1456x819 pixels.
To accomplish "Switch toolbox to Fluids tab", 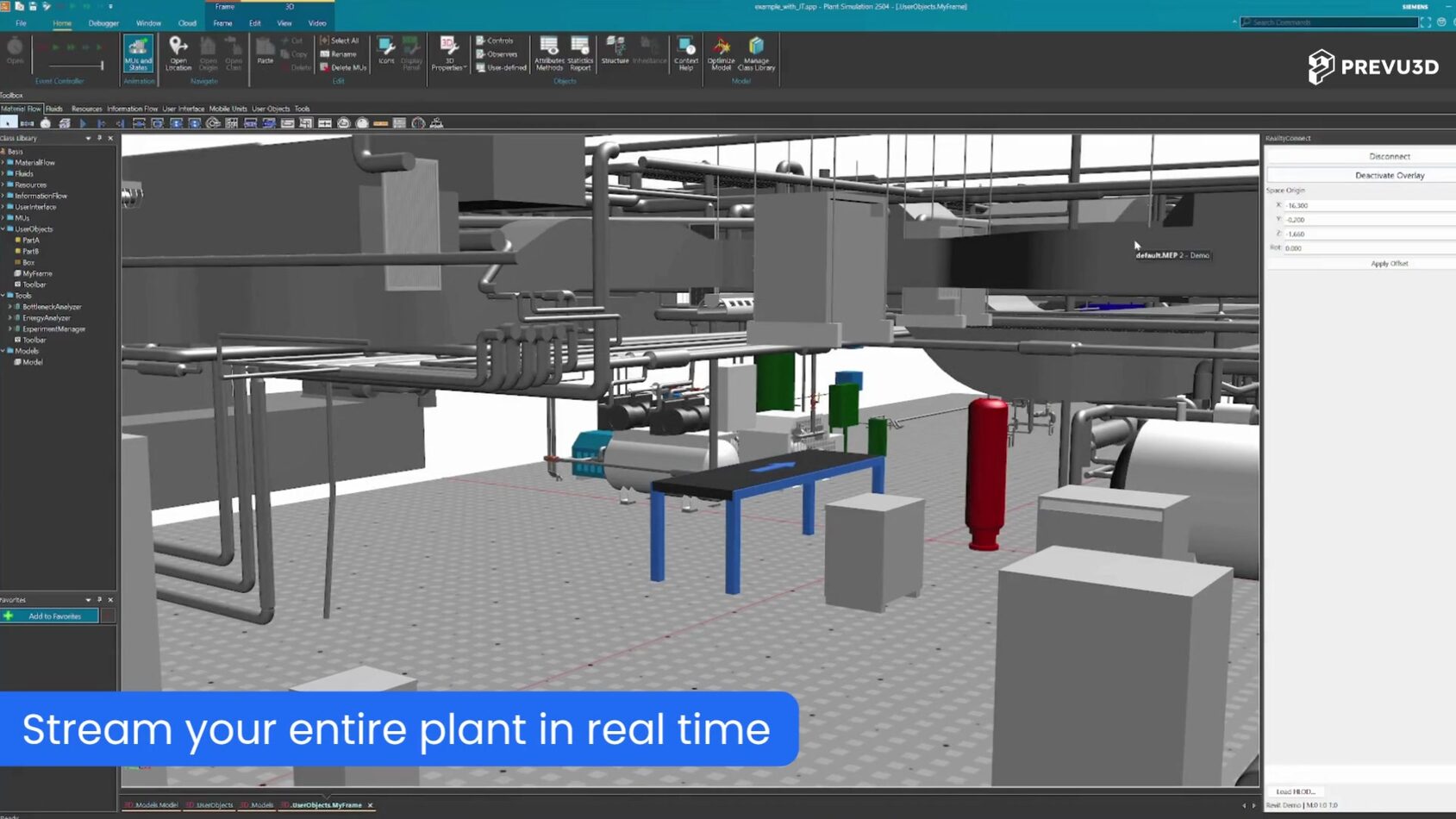I will tap(54, 109).
